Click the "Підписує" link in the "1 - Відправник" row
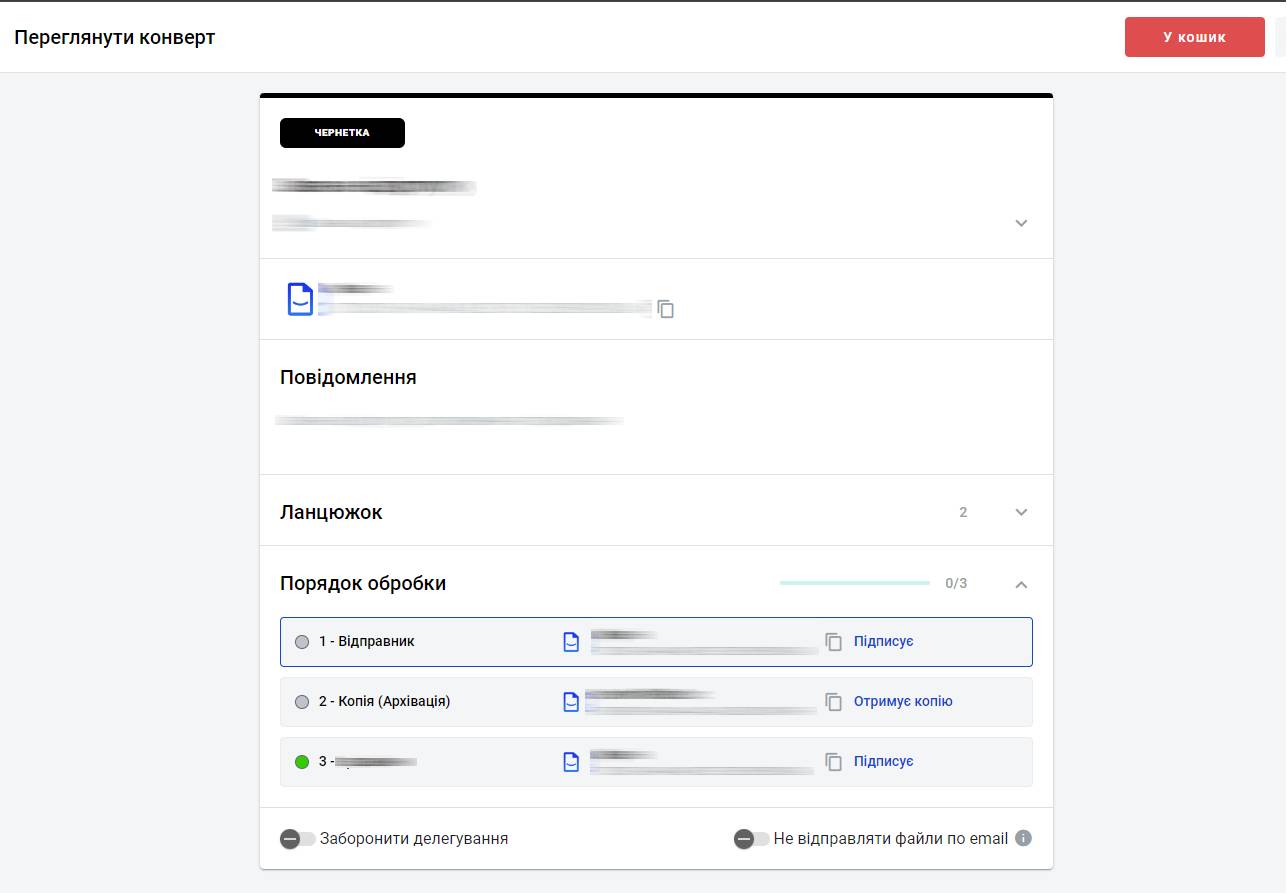The height and width of the screenshot is (893, 1287). [x=884, y=642]
